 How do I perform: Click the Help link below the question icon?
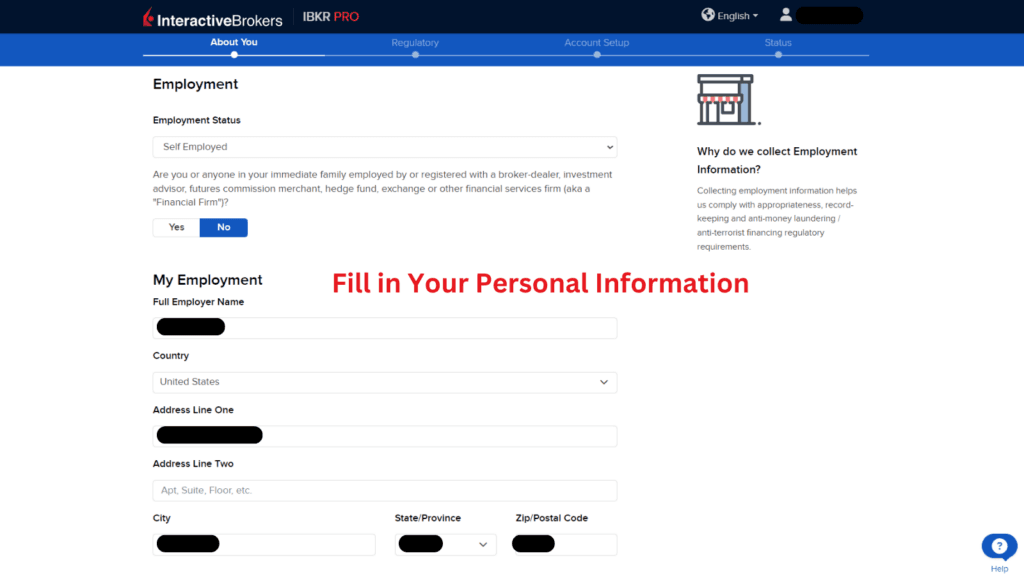click(x=999, y=567)
